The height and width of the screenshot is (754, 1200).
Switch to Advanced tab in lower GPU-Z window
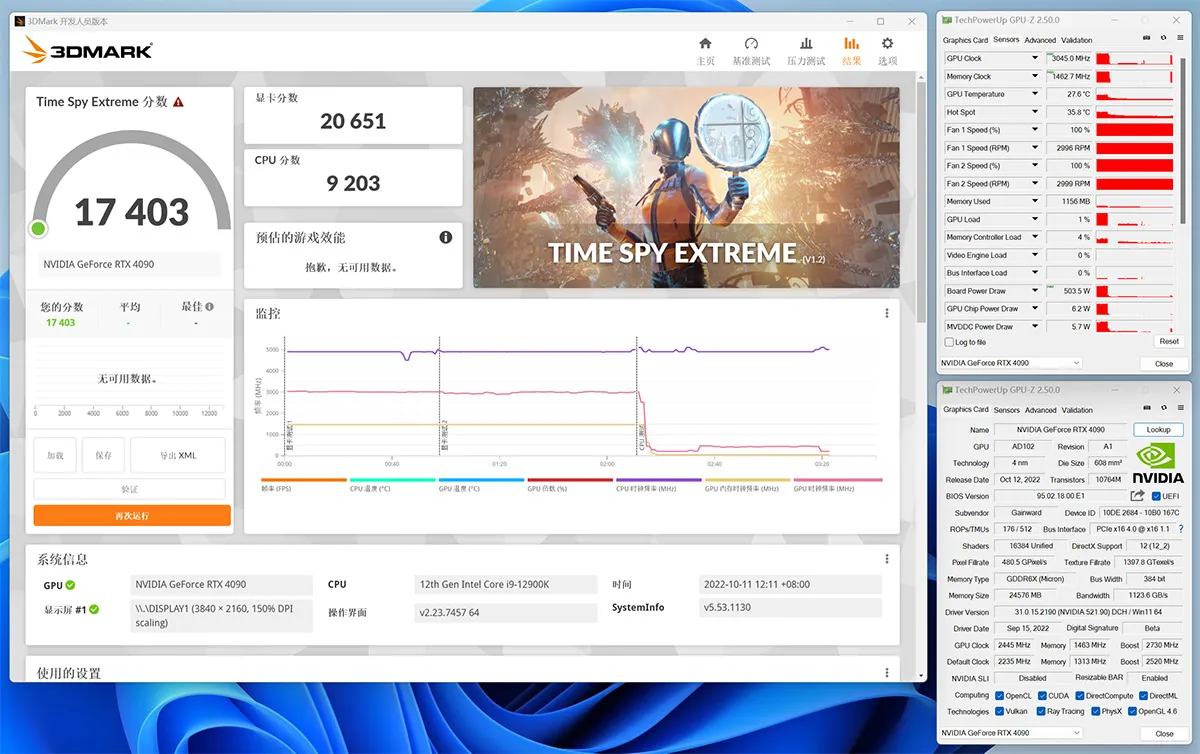[x=1040, y=410]
